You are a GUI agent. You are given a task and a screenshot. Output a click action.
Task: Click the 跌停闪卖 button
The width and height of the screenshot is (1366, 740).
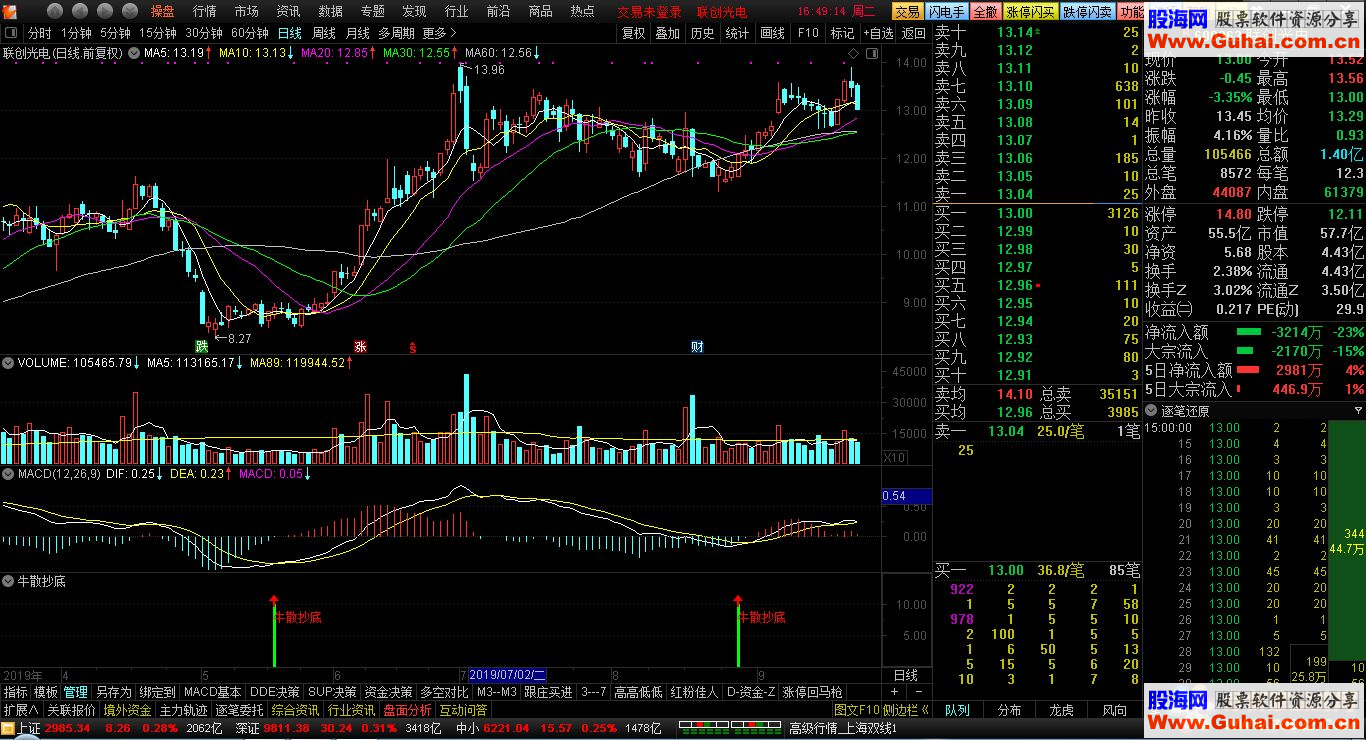click(1087, 12)
